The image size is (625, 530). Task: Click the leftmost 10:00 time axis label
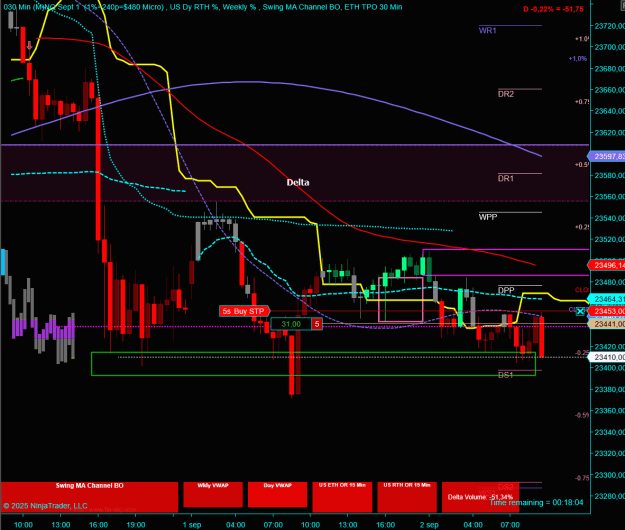pyautogui.click(x=23, y=525)
